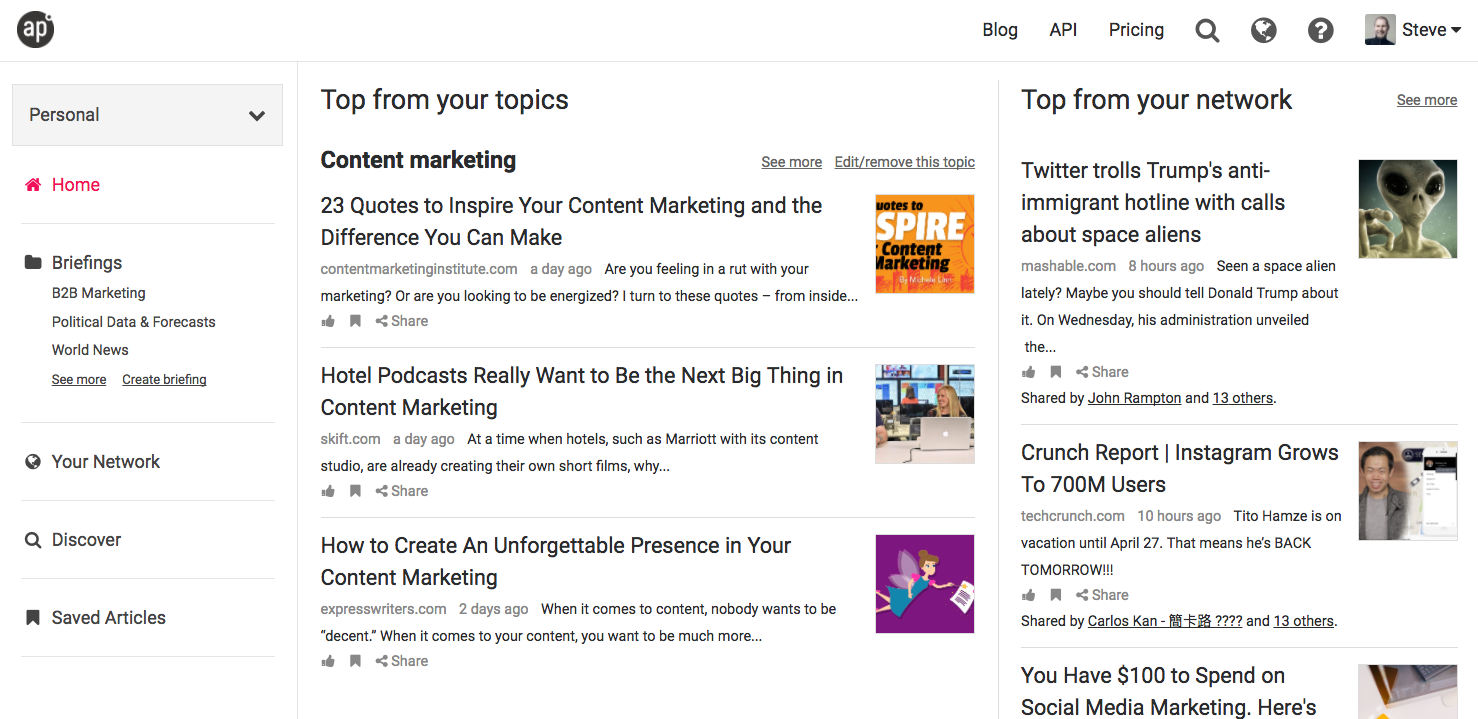Share the Hotel Podcasts article
The width and height of the screenshot is (1478, 719).
pyautogui.click(x=402, y=491)
